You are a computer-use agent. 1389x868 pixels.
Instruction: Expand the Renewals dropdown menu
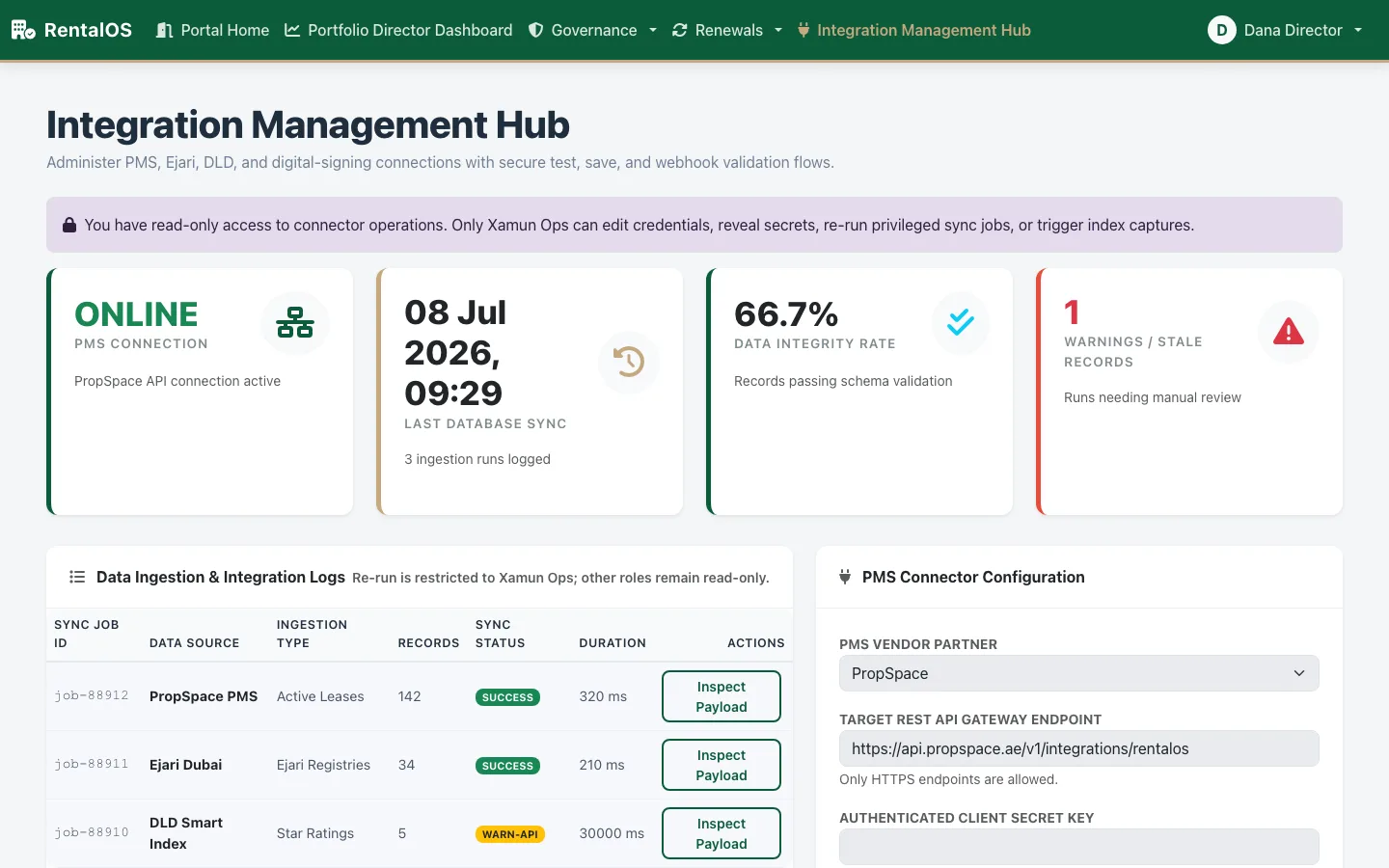tap(727, 30)
